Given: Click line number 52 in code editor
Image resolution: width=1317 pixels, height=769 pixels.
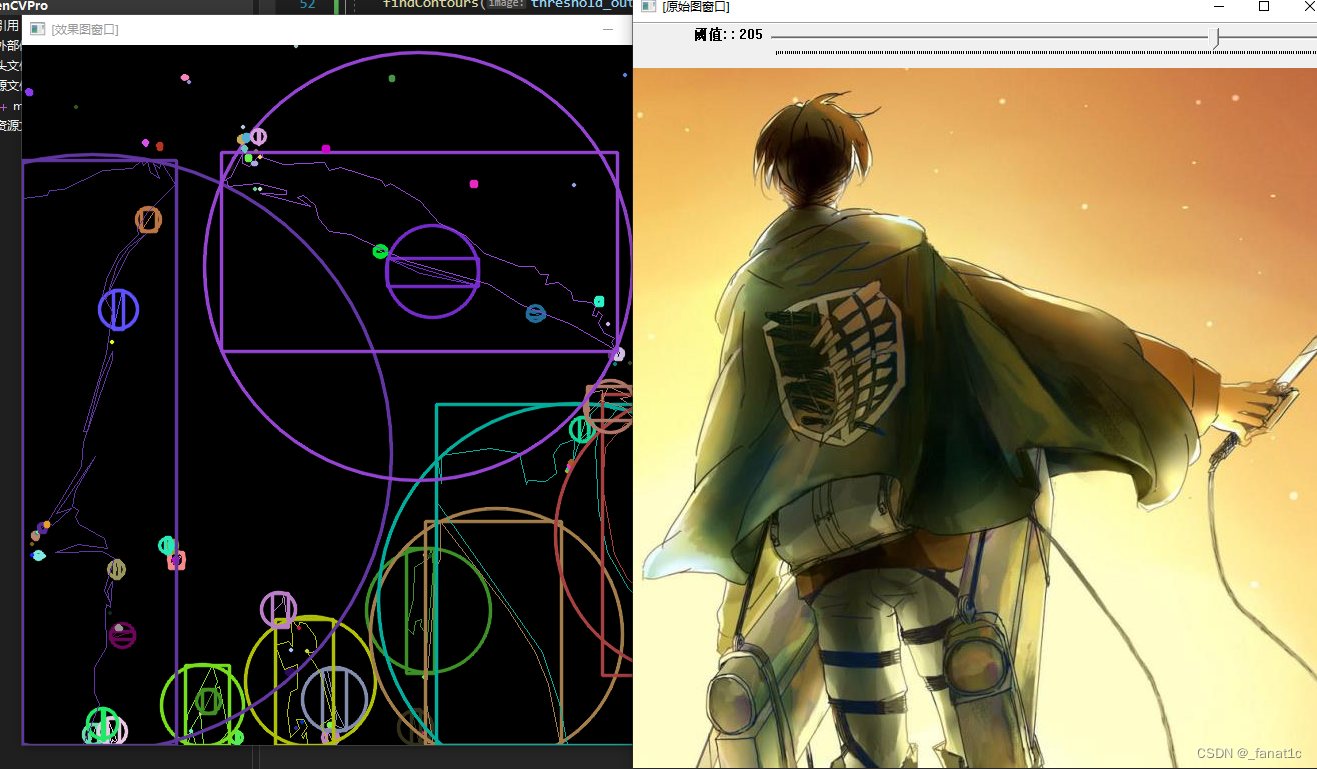Looking at the screenshot, I should click(307, 5).
